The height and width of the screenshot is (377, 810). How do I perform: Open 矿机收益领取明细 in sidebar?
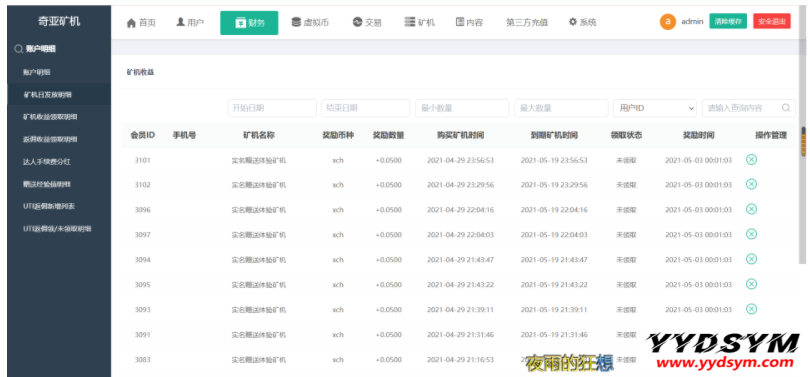(x=50, y=117)
